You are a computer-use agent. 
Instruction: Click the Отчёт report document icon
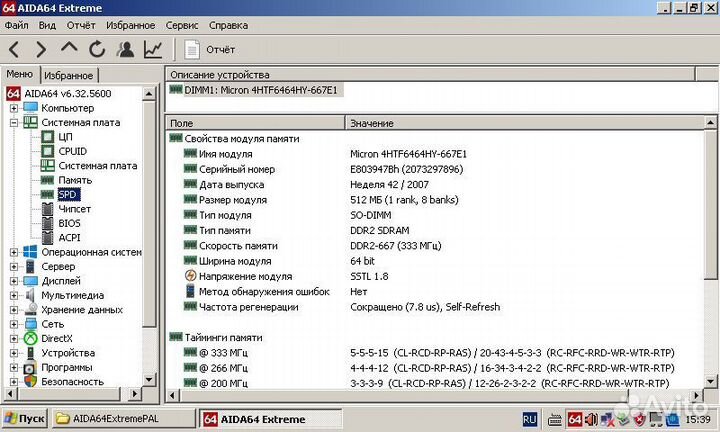[x=192, y=50]
